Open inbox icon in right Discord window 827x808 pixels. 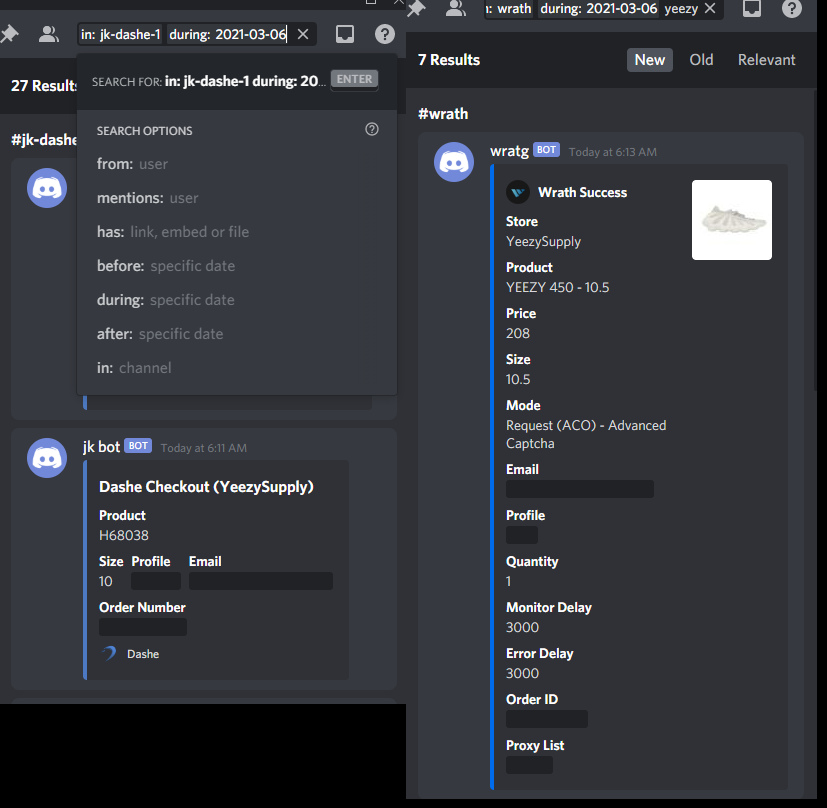click(752, 8)
